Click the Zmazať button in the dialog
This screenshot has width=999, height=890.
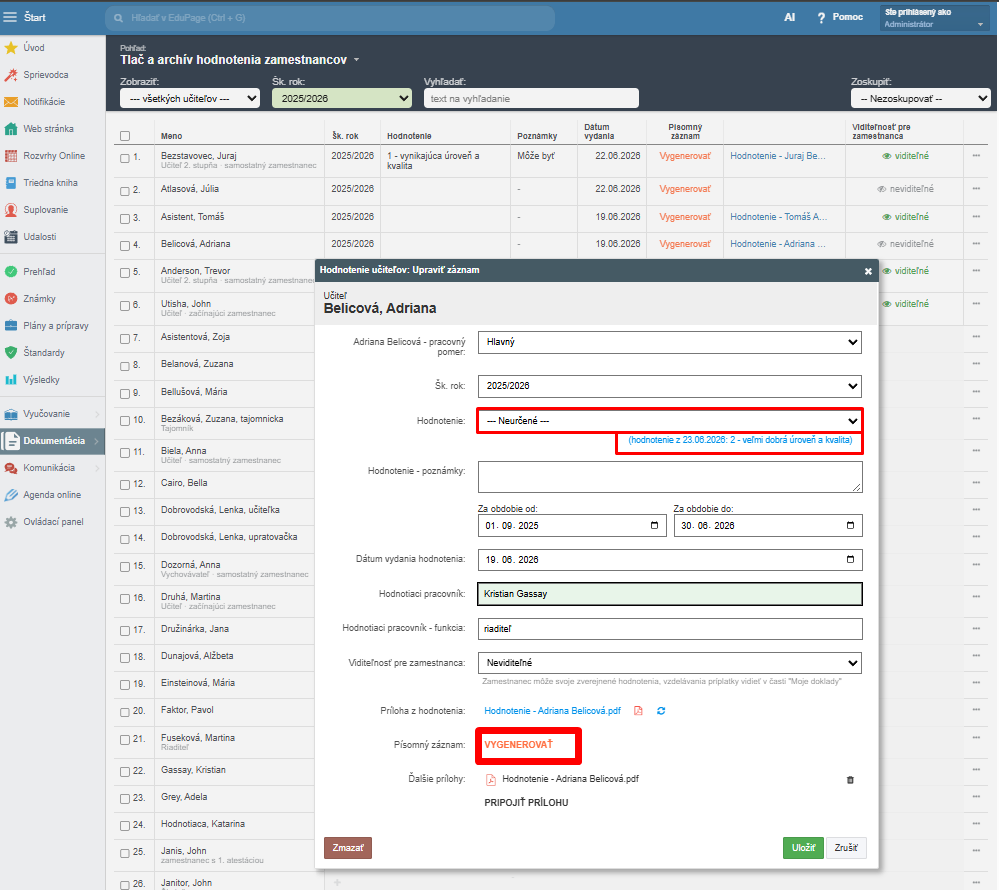coord(348,848)
